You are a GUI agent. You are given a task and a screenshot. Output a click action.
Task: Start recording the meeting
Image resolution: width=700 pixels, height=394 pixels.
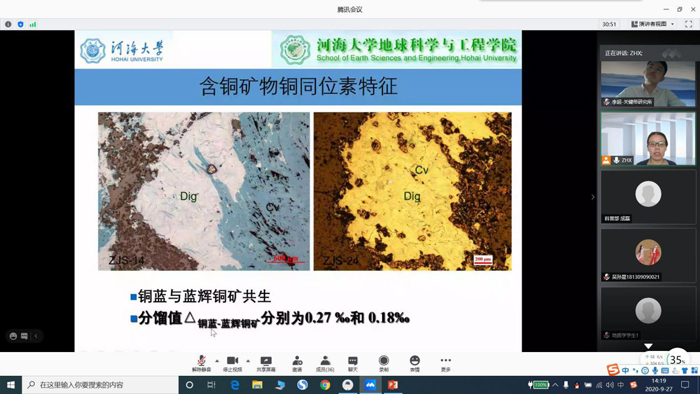click(x=383, y=363)
